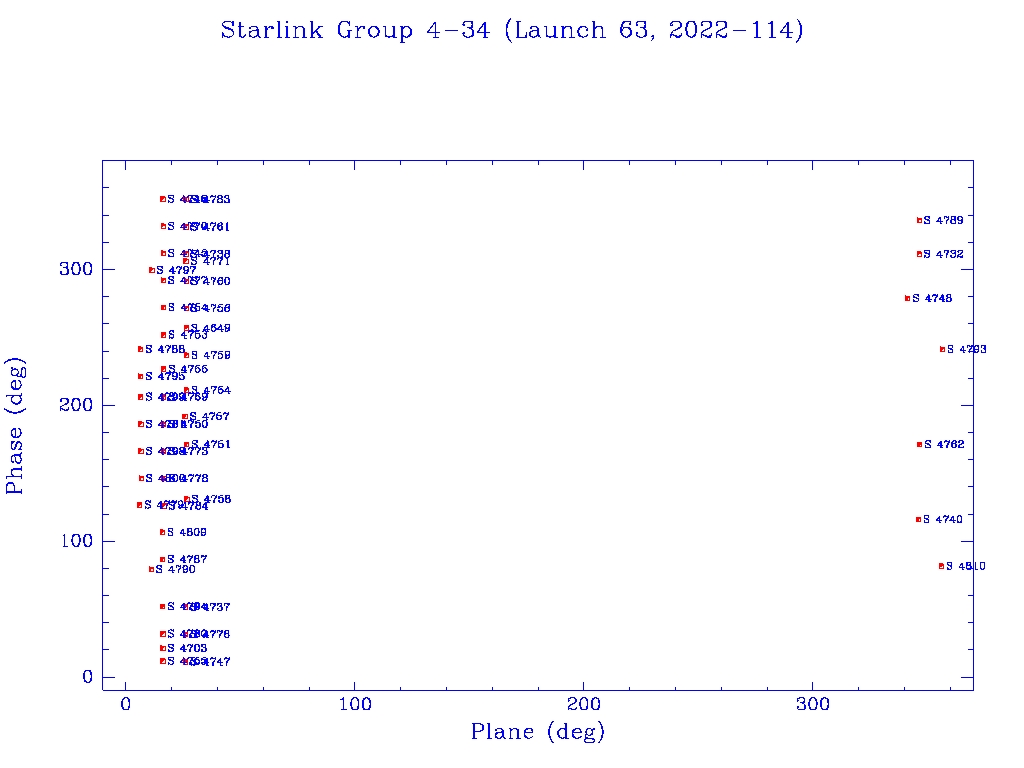Click the "S 4771" data label

210,261
